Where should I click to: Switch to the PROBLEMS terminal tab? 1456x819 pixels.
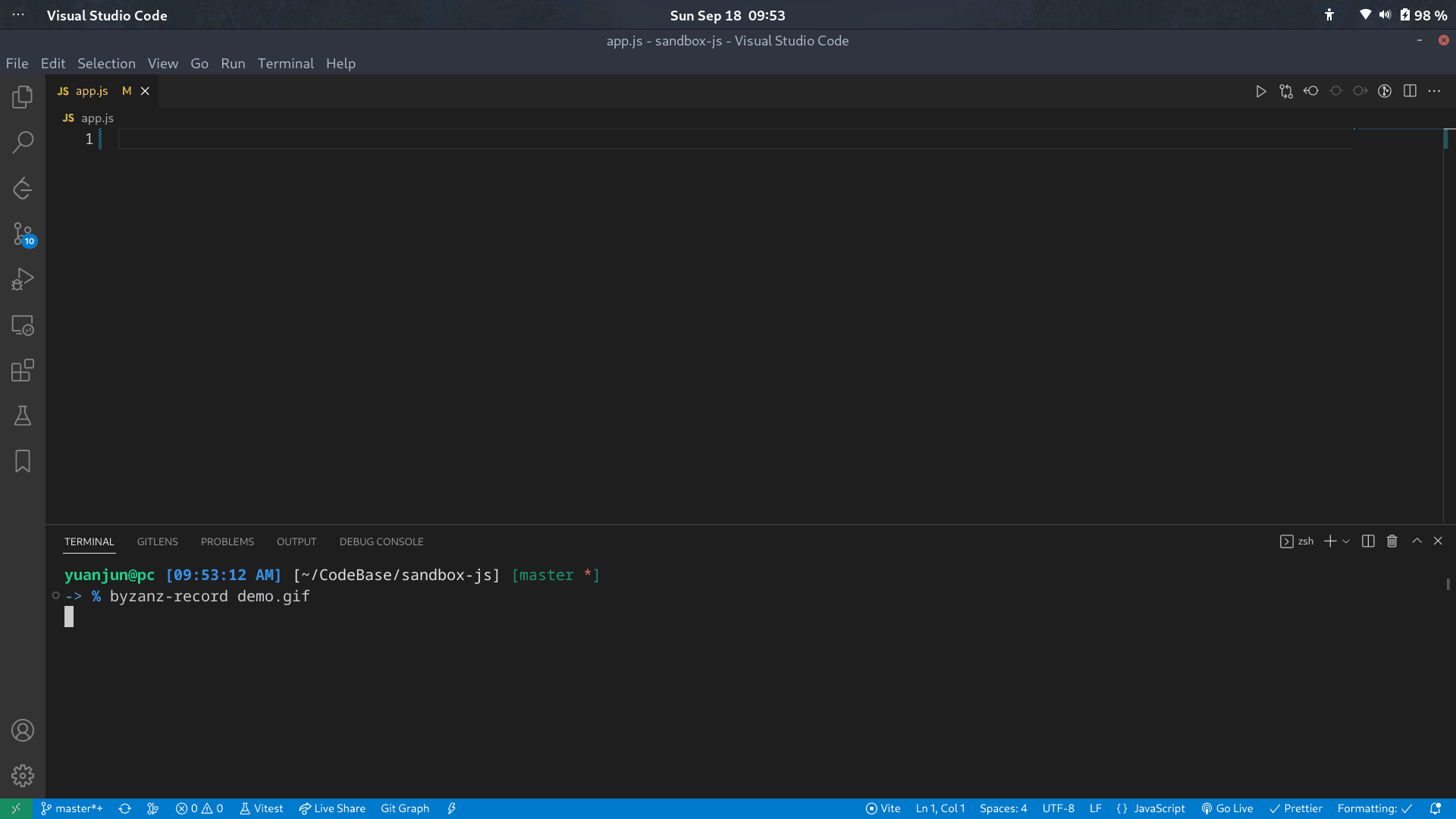pyautogui.click(x=227, y=541)
